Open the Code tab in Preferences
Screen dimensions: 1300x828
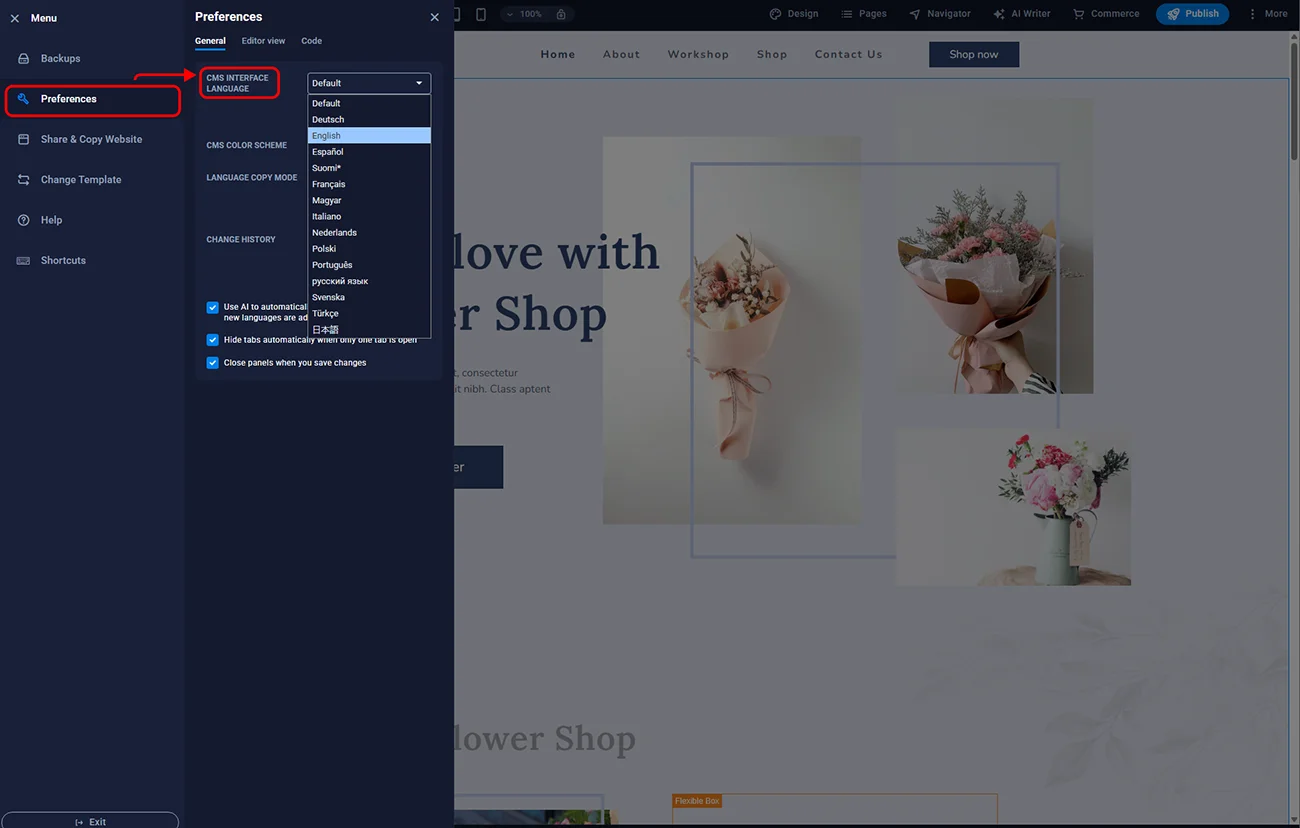pos(311,41)
